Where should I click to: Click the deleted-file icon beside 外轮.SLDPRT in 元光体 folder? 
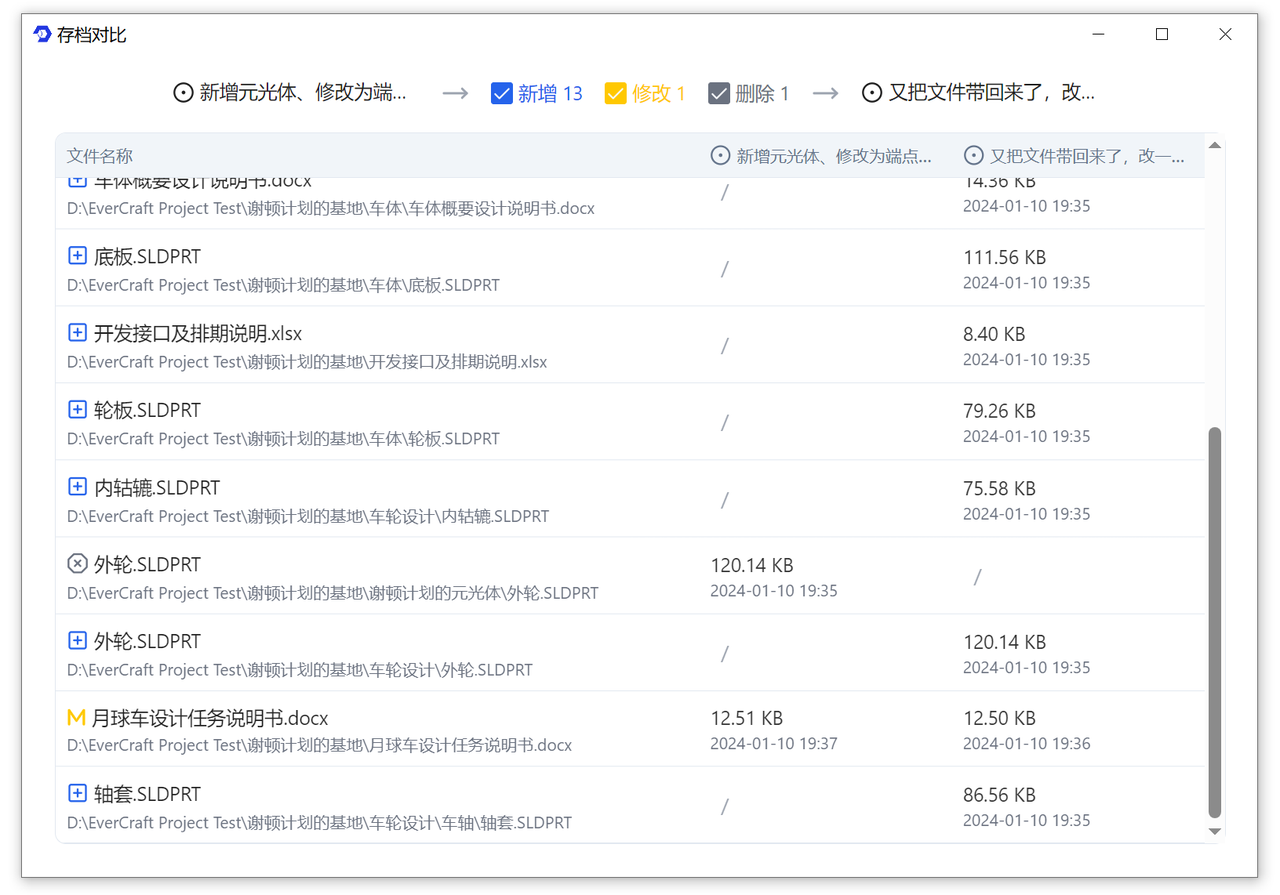[x=78, y=563]
